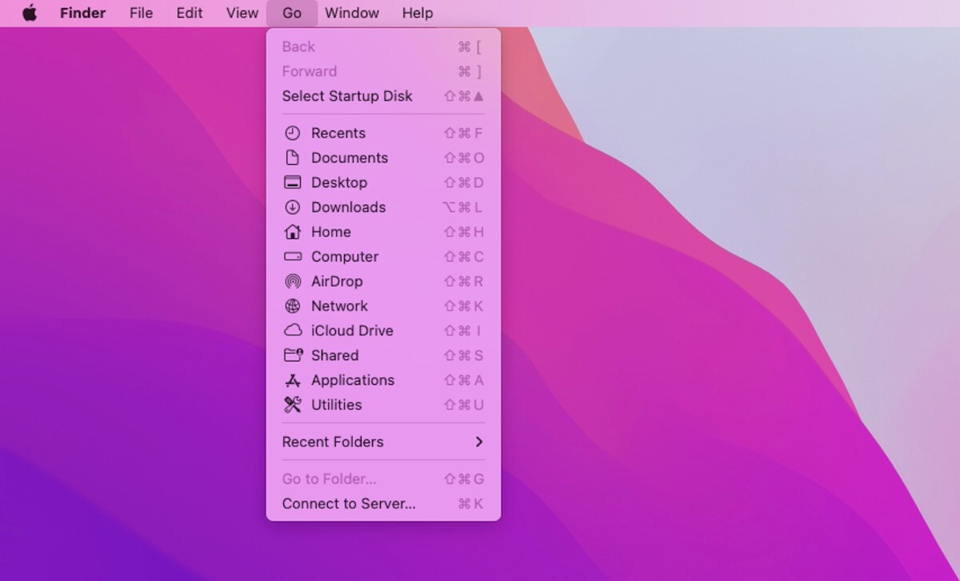Viewport: 960px width, 581px height.
Task: Select the Shared text label
Action: (334, 355)
